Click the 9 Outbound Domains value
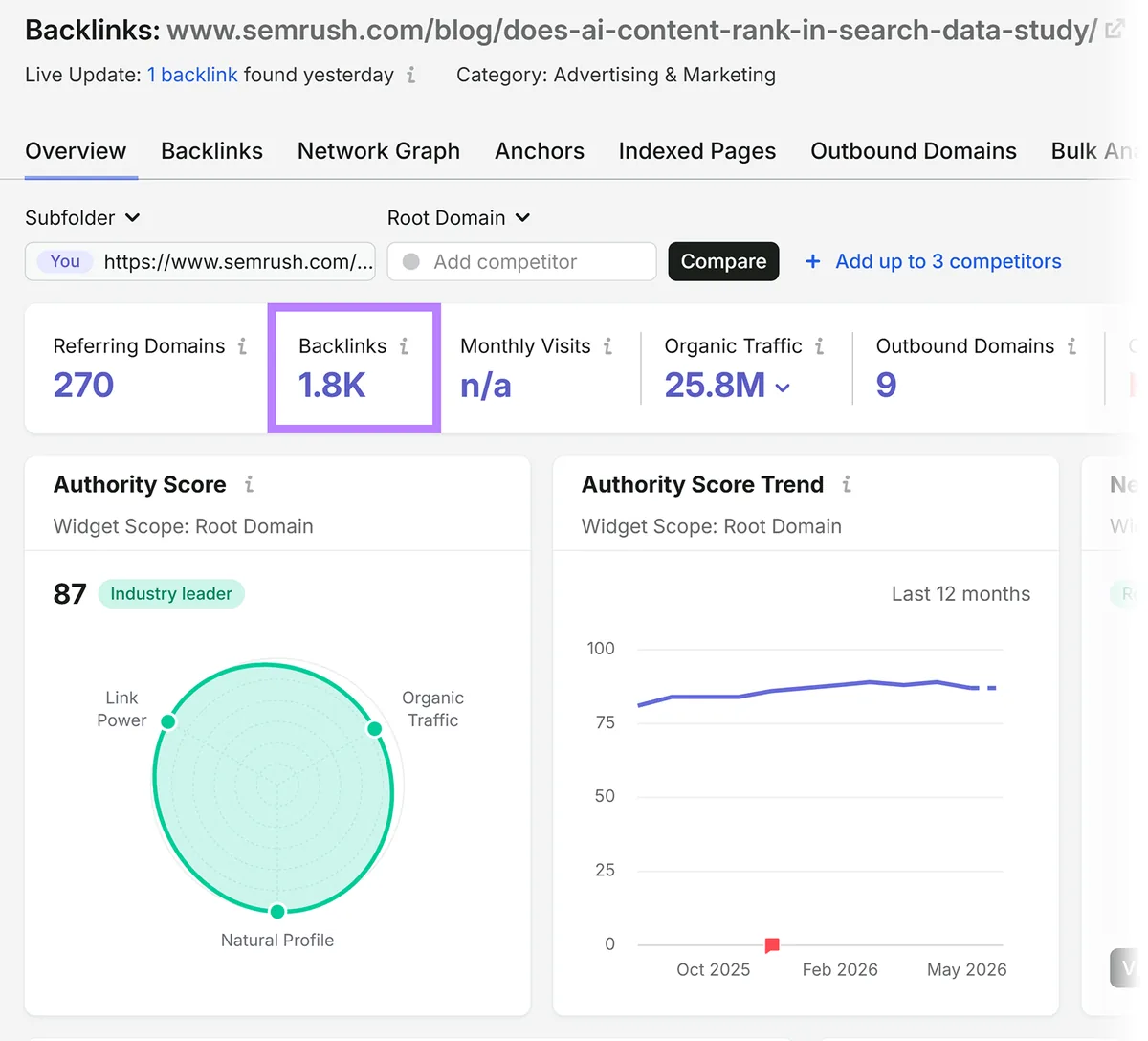Image resolution: width=1148 pixels, height=1041 pixels. 887,386
